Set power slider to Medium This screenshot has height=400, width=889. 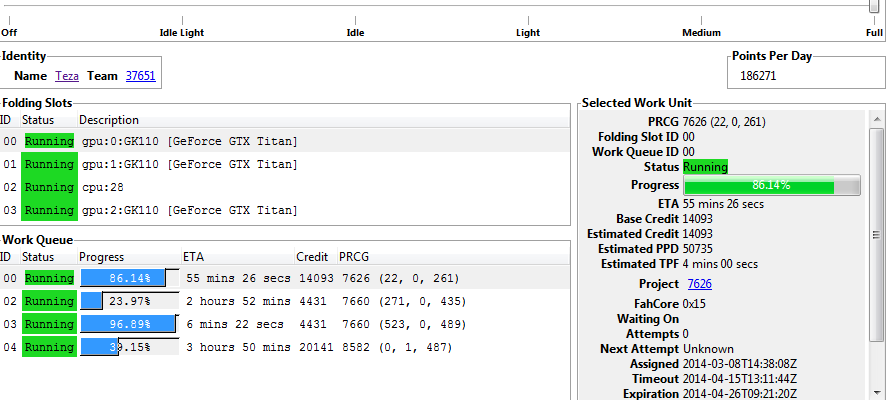[x=701, y=33]
